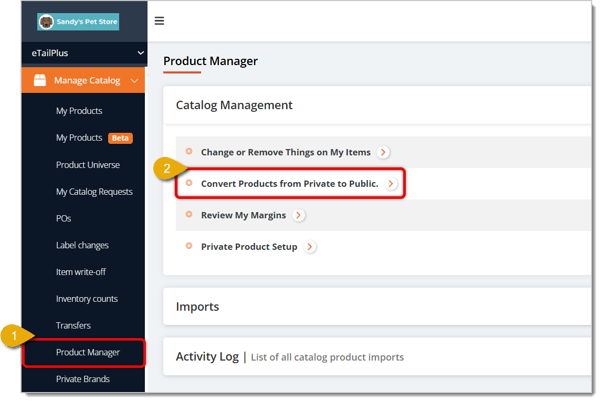Select Label changes menu item
Screen dimensions: 600x401
[82, 245]
